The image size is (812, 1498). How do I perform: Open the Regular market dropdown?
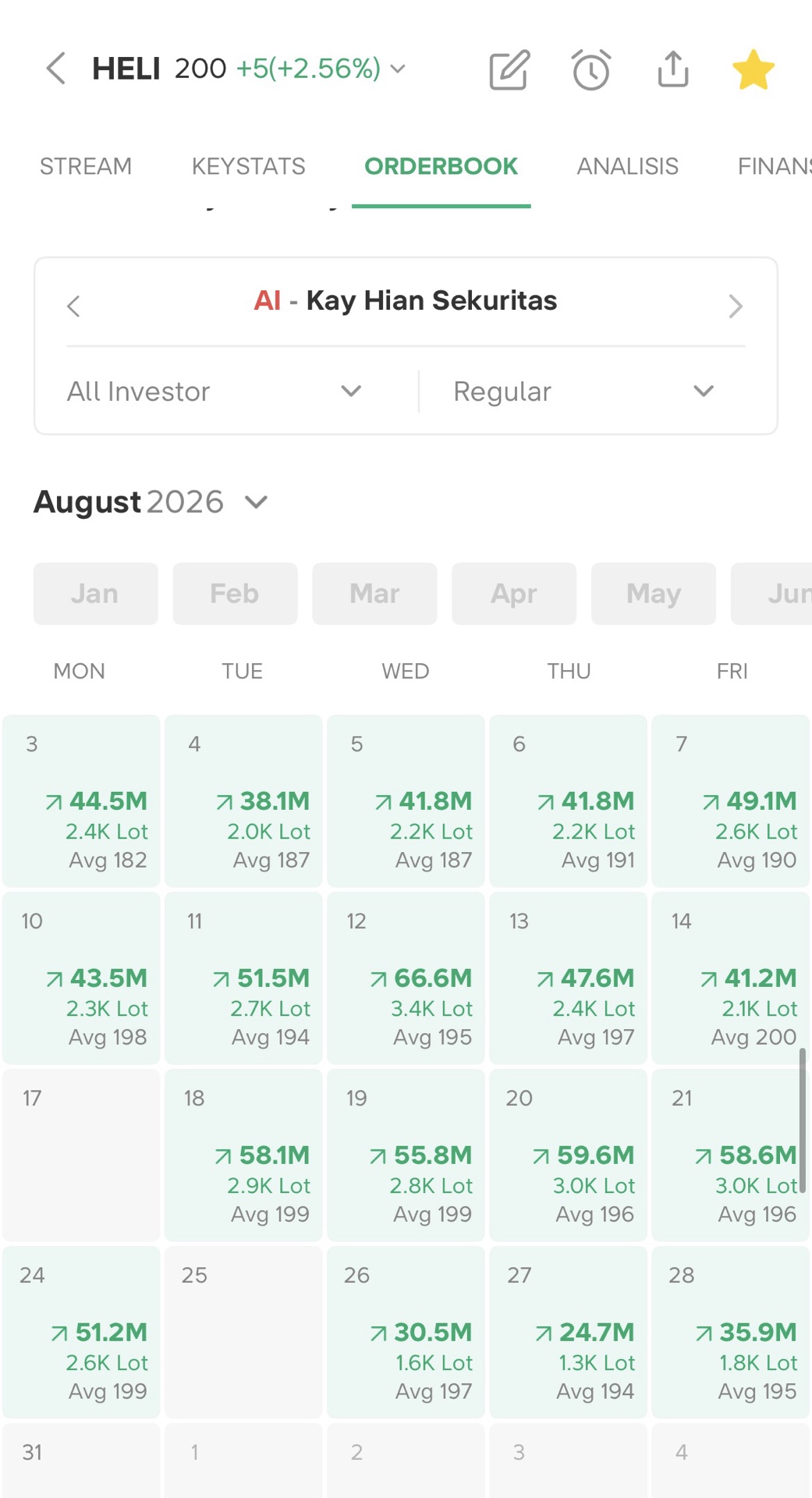(x=584, y=391)
